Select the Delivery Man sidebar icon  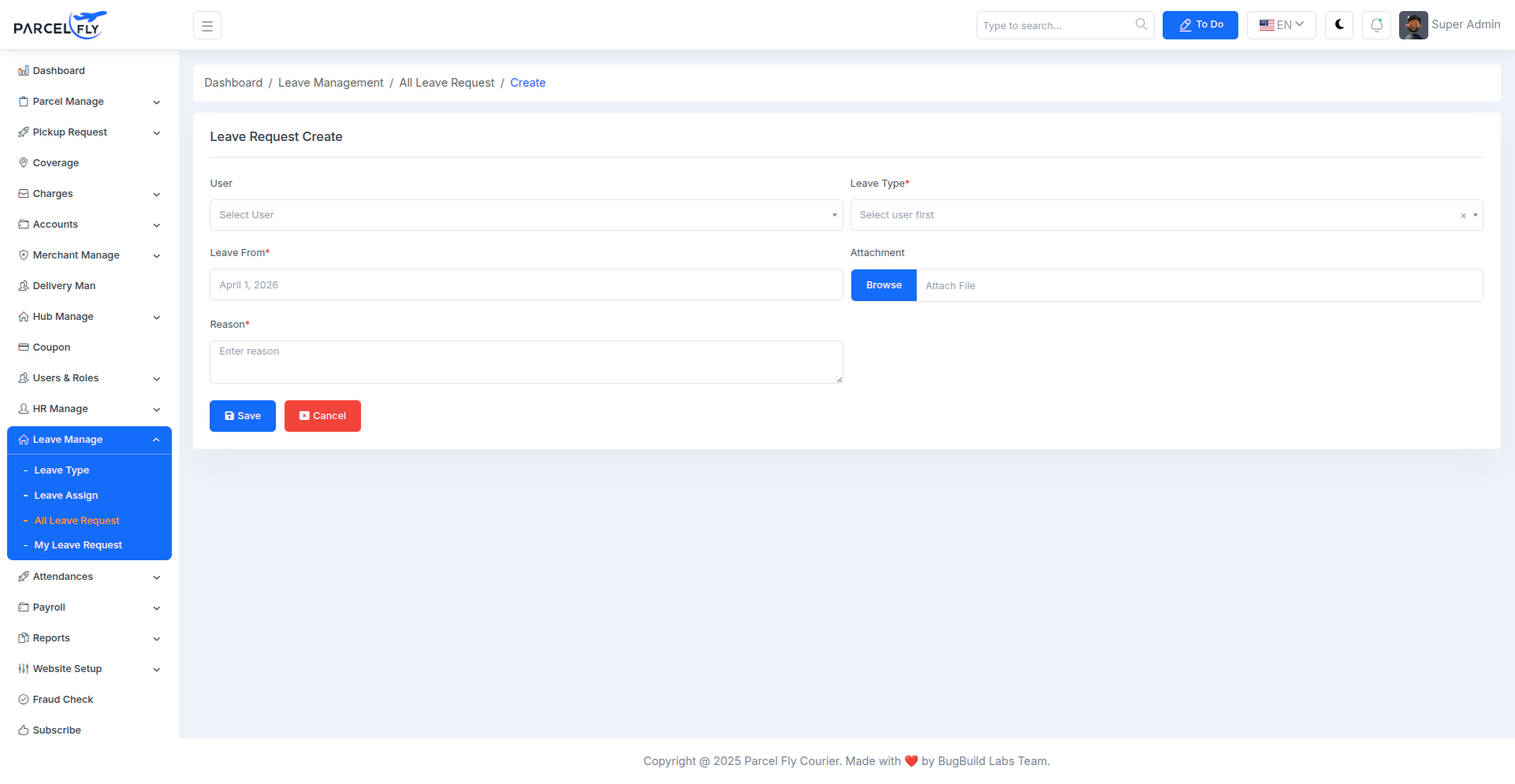point(23,285)
